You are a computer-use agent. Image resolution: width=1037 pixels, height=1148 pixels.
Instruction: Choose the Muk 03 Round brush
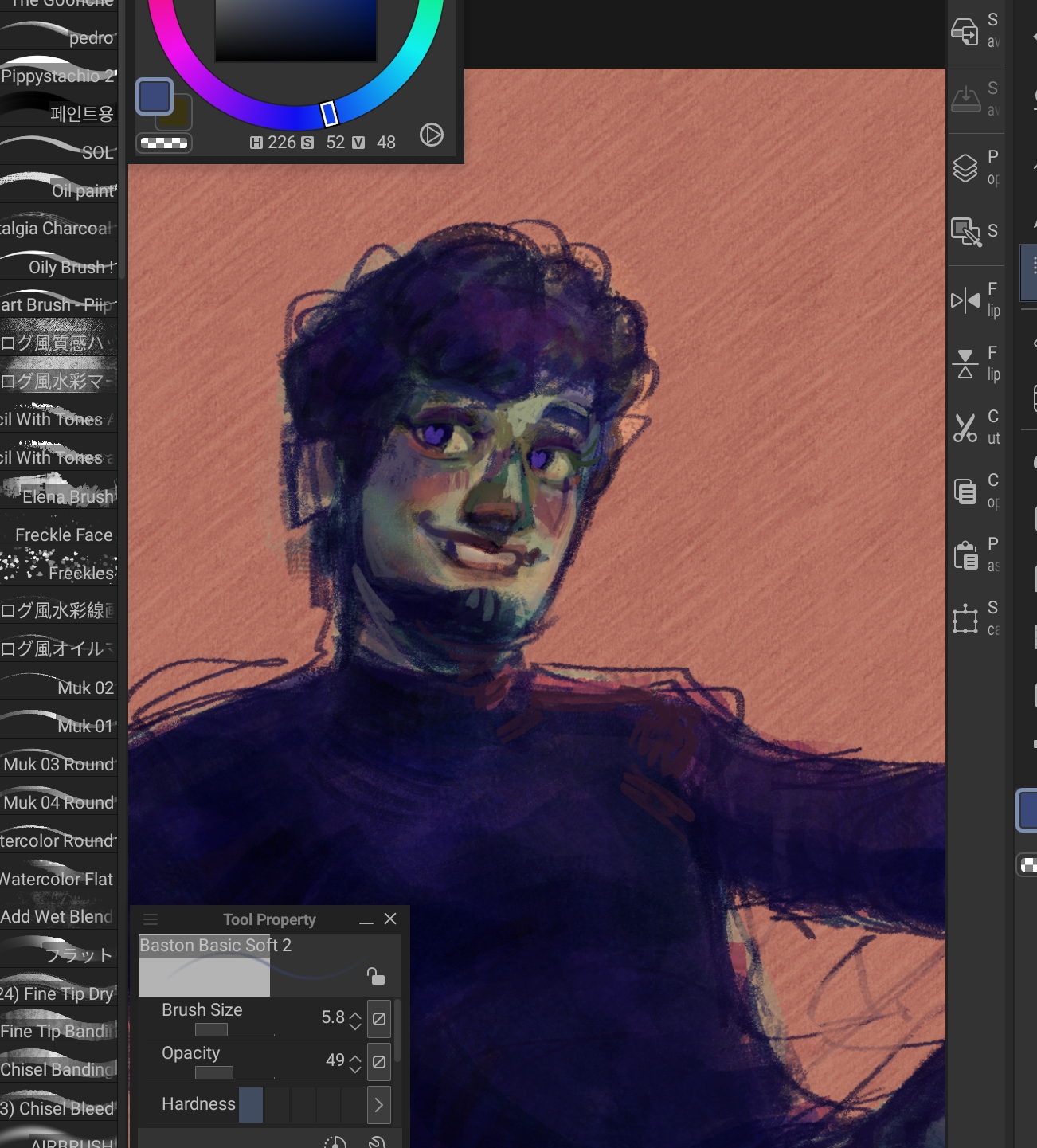pyautogui.click(x=59, y=764)
